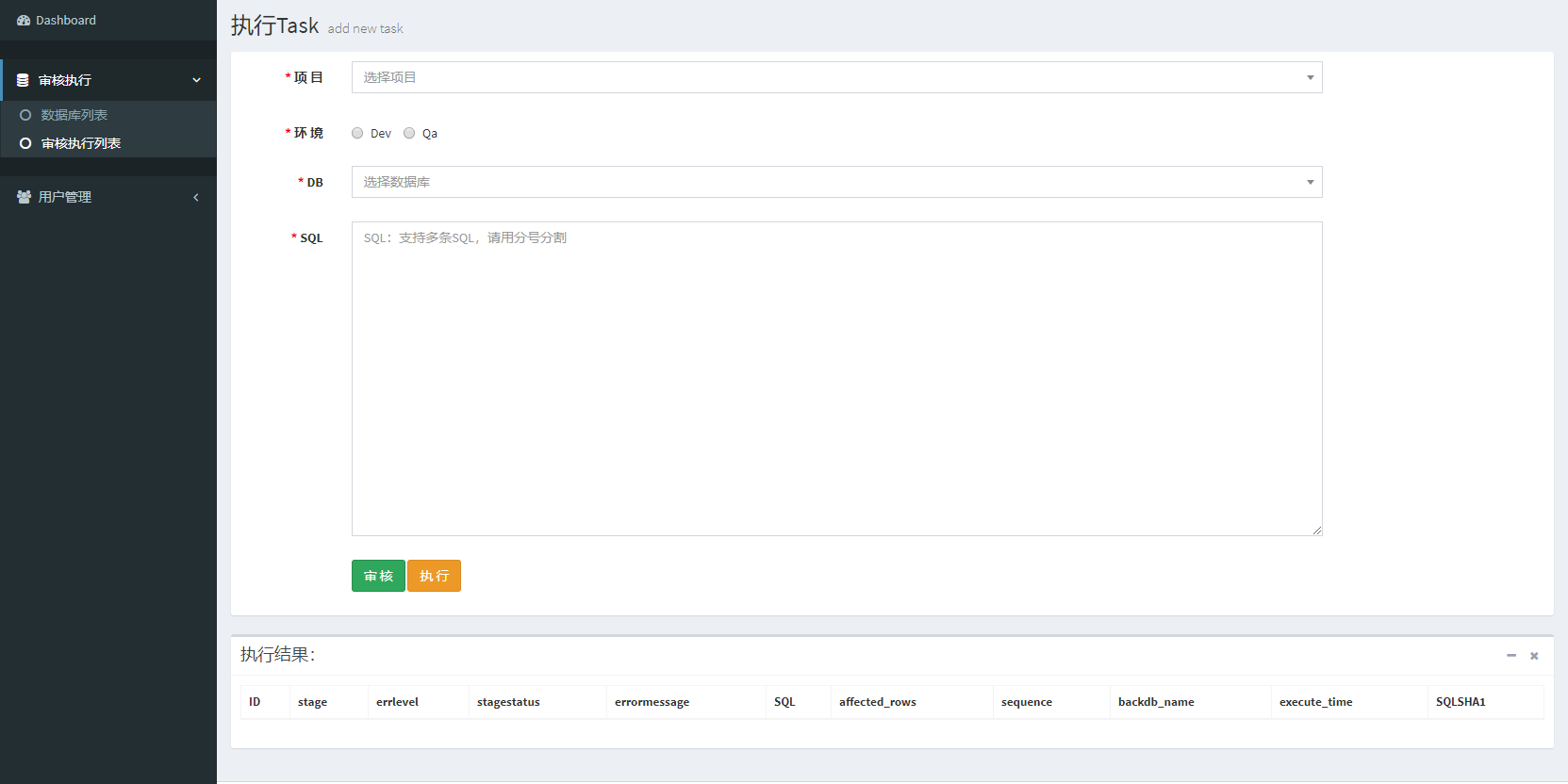Open 数据库列表 in the sidebar

[x=74, y=115]
